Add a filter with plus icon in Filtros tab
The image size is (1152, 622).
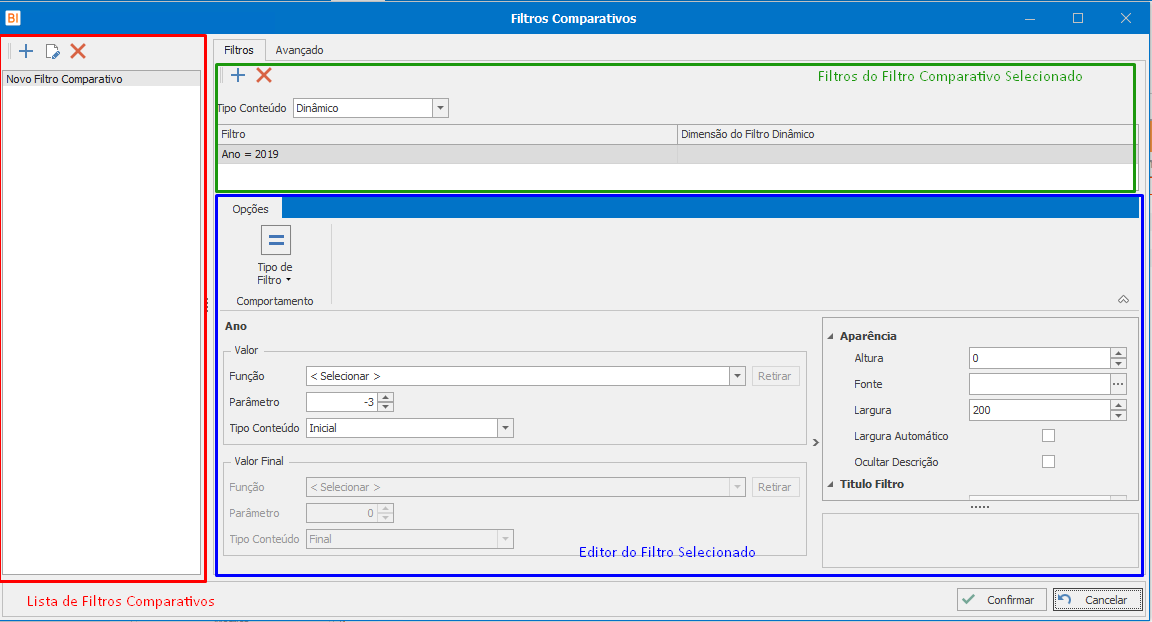[x=238, y=75]
